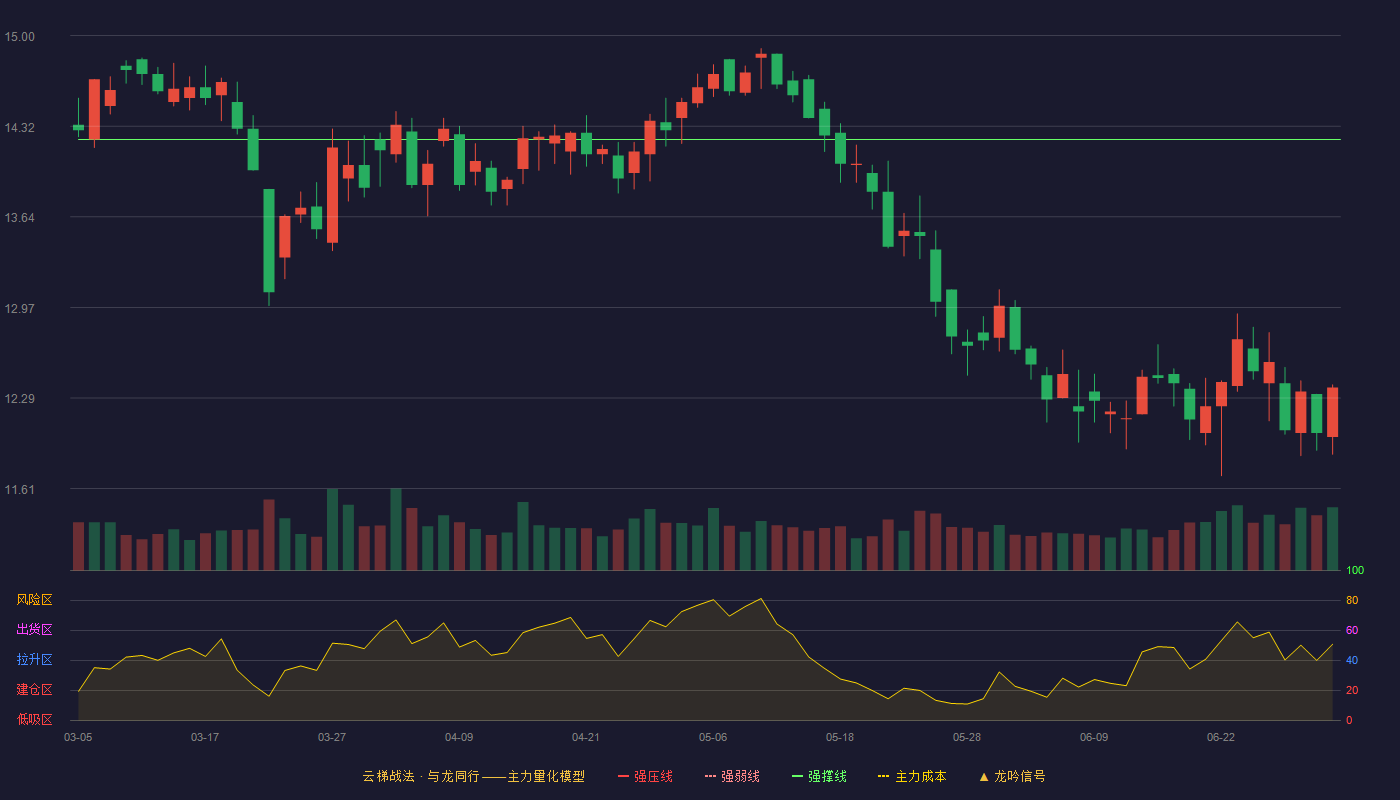Toggle the 主力成本 legend entry
Viewport: 1400px width, 800px height.
pyautogui.click(x=912, y=776)
